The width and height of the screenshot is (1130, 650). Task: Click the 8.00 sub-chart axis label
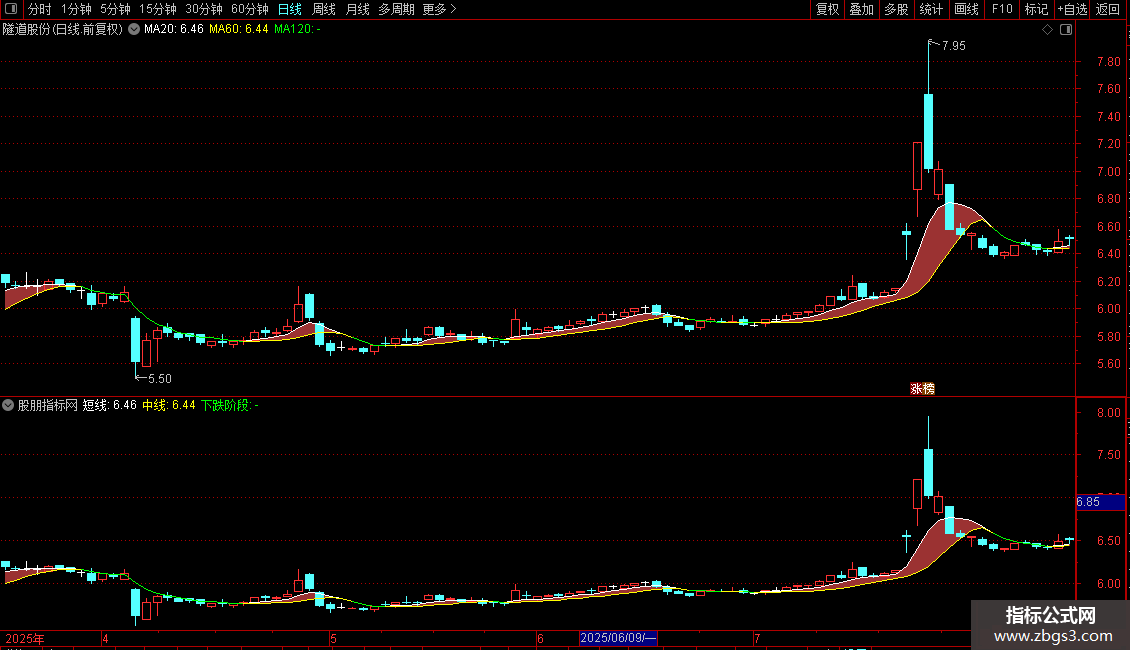coord(1108,413)
